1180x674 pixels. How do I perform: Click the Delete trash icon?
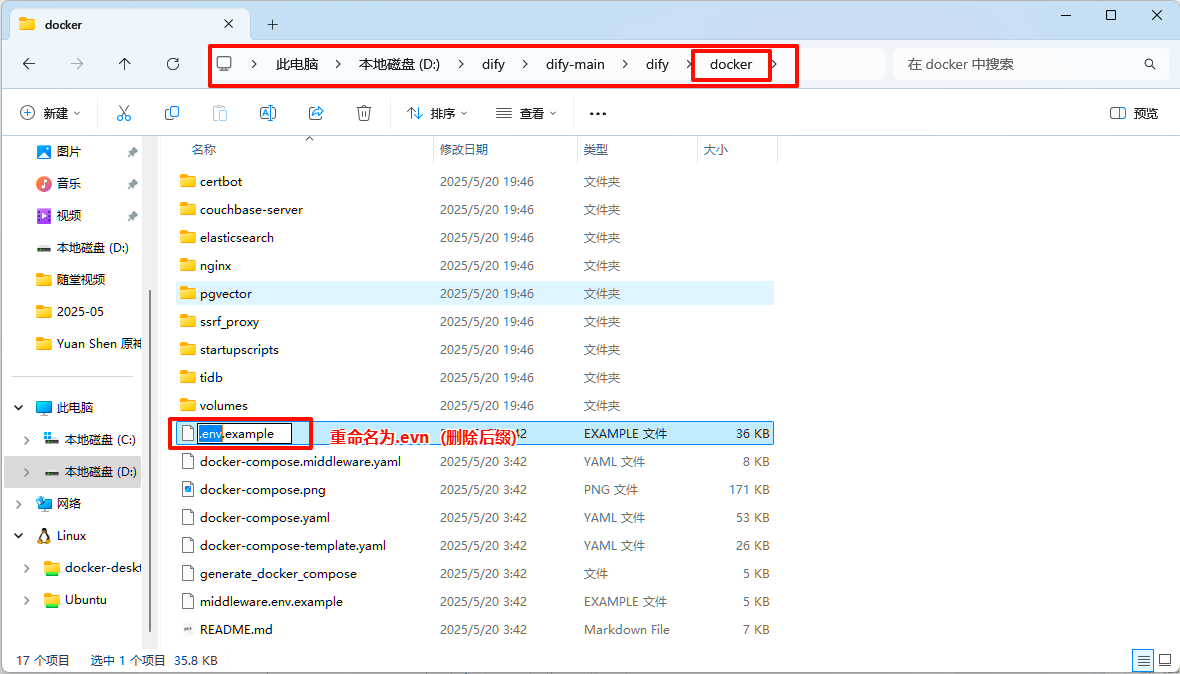(x=363, y=113)
